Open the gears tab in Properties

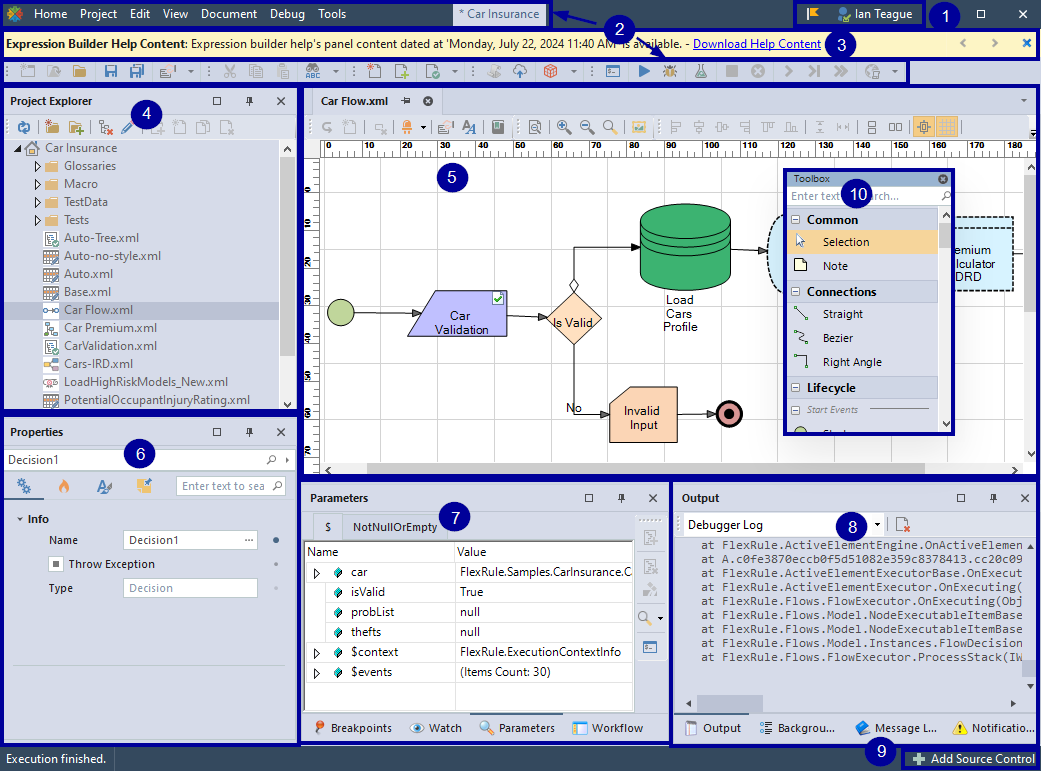(x=24, y=486)
